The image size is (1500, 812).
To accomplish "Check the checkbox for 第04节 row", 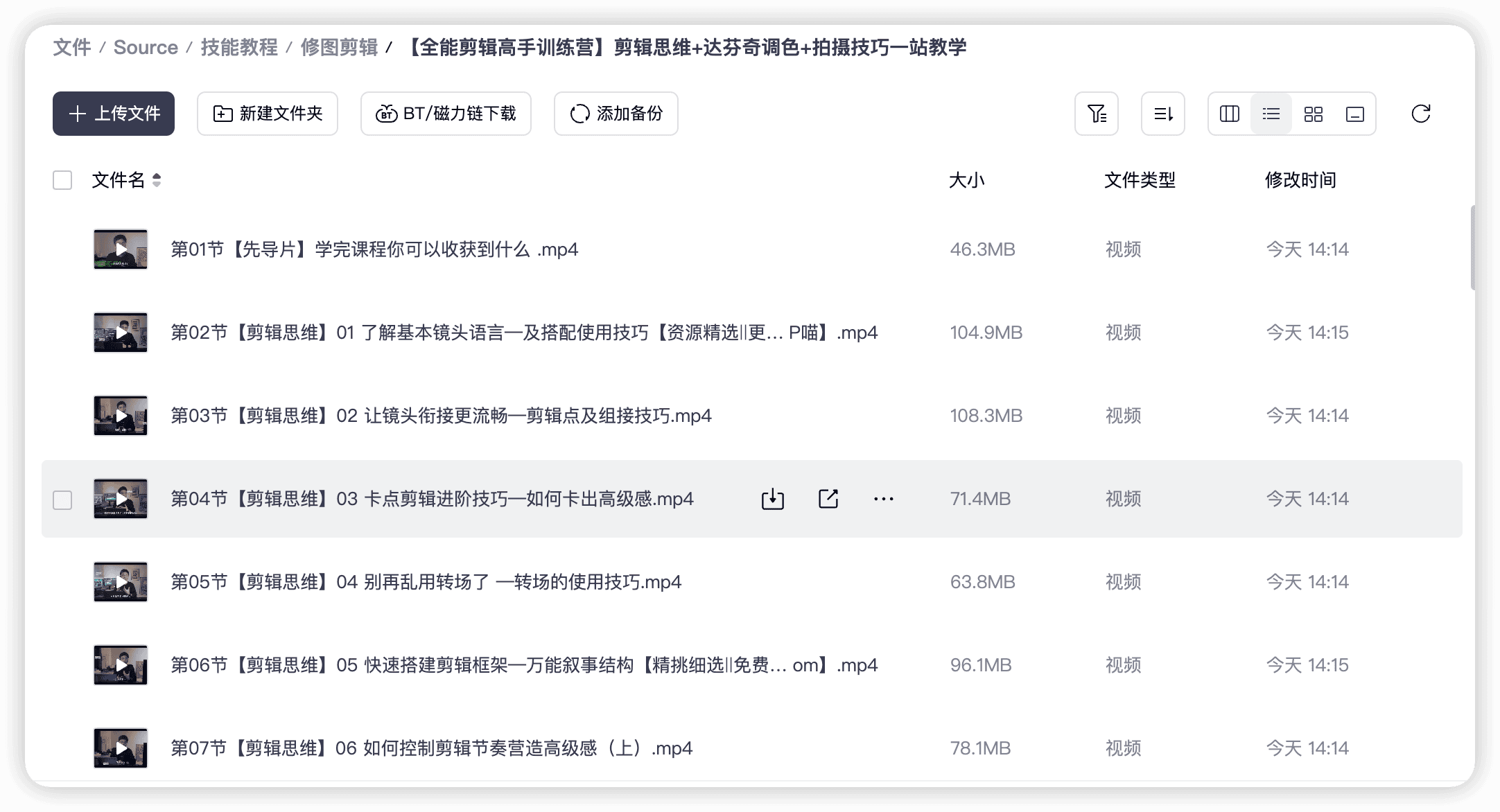I will tap(62, 498).
